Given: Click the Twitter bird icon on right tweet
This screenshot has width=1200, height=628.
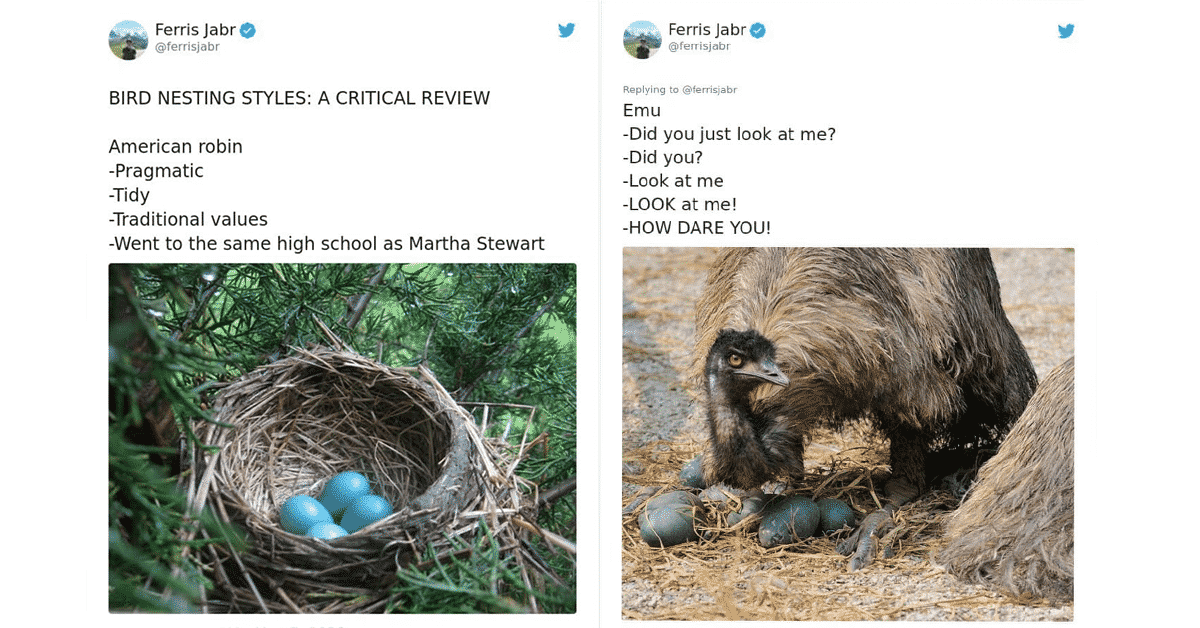Looking at the screenshot, I should pos(1066,31).
